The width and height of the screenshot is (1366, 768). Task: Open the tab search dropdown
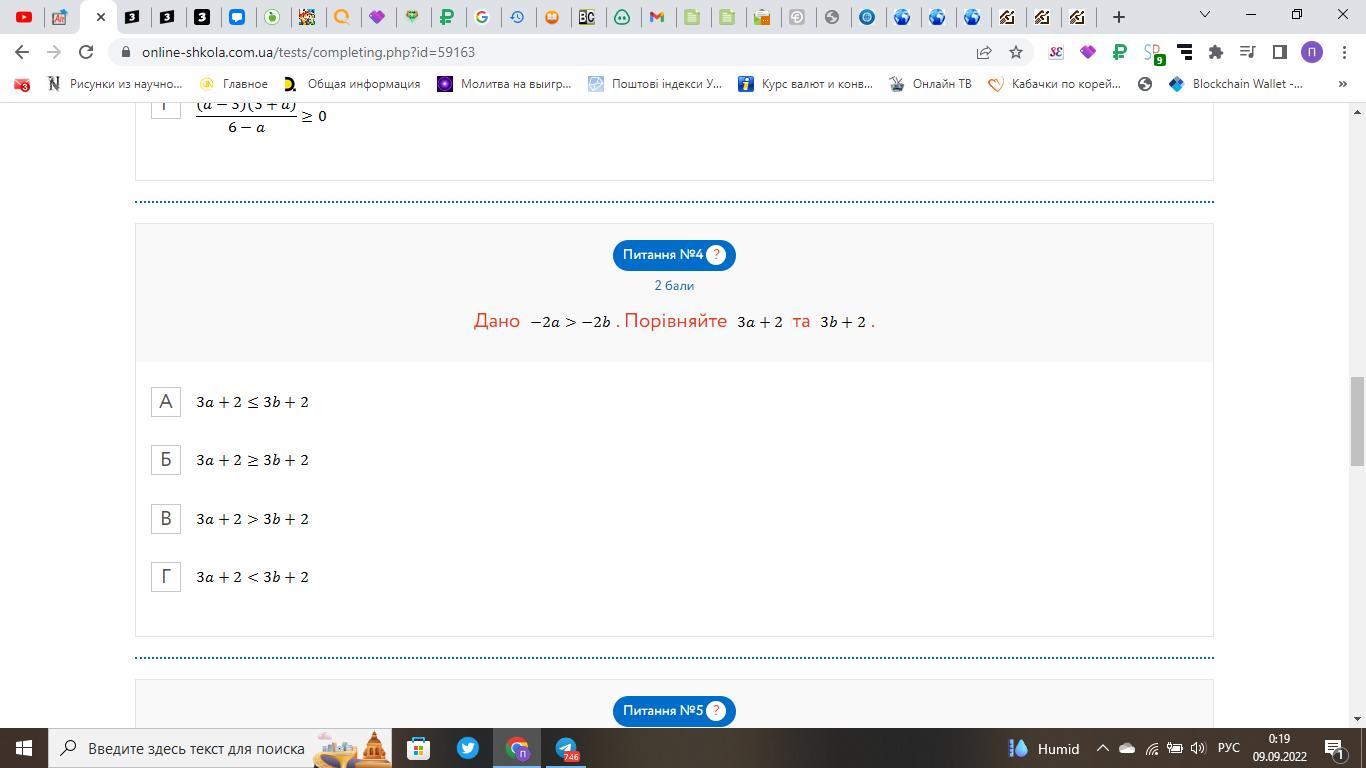tap(1205, 14)
